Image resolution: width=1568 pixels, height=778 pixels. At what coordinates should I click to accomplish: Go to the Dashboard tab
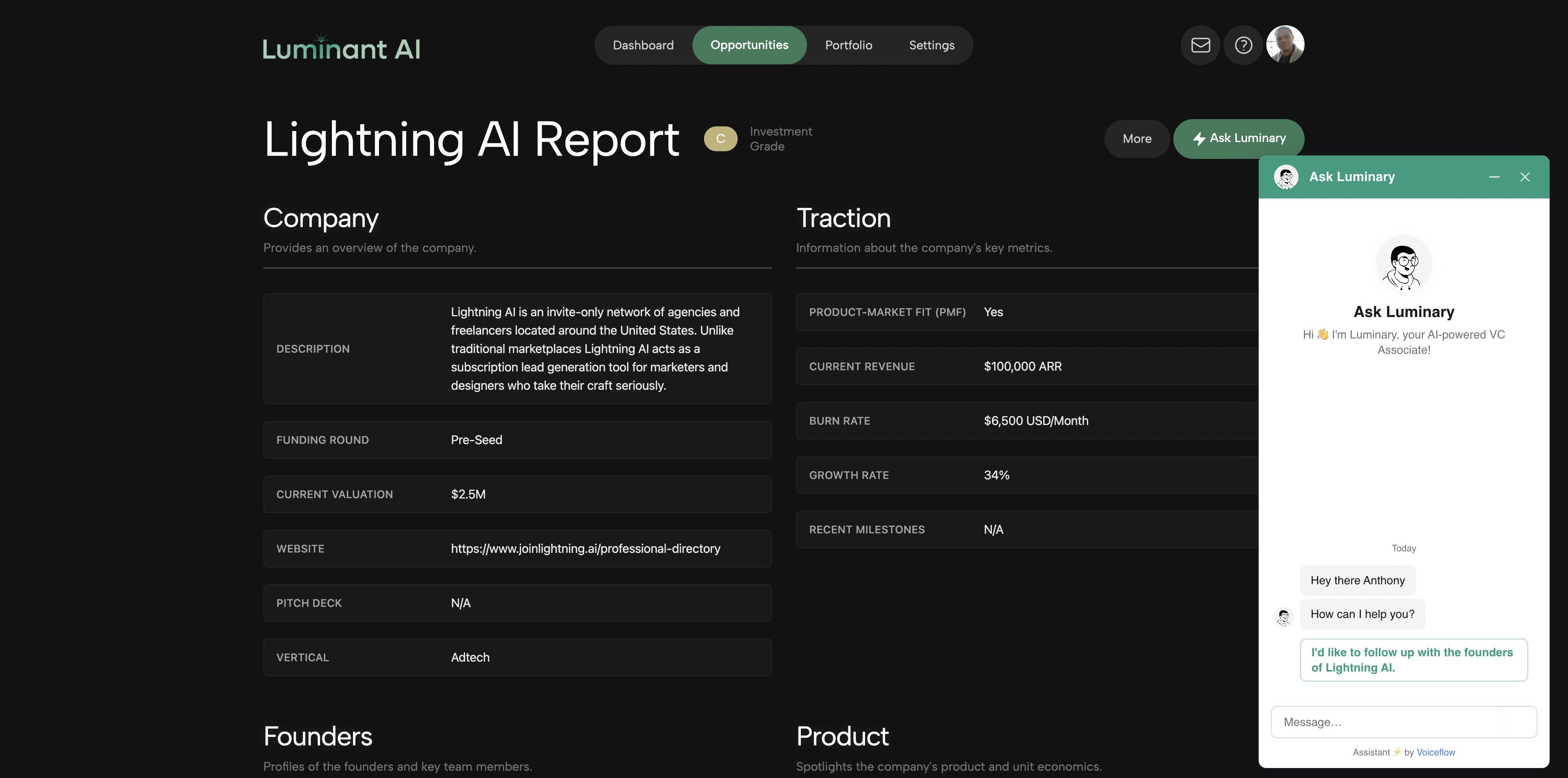pos(643,45)
